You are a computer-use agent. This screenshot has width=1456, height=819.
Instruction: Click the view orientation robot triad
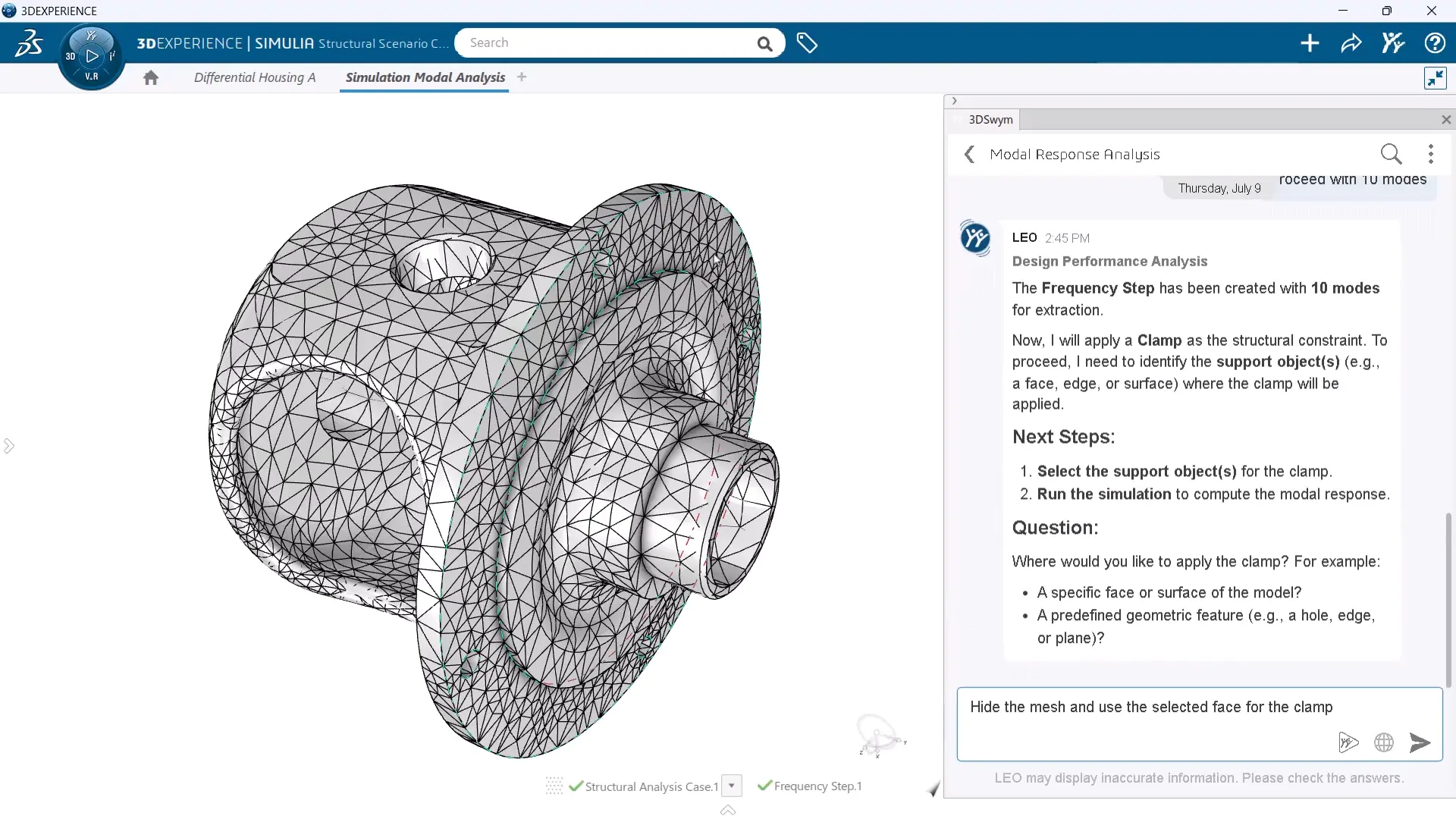pyautogui.click(x=880, y=736)
